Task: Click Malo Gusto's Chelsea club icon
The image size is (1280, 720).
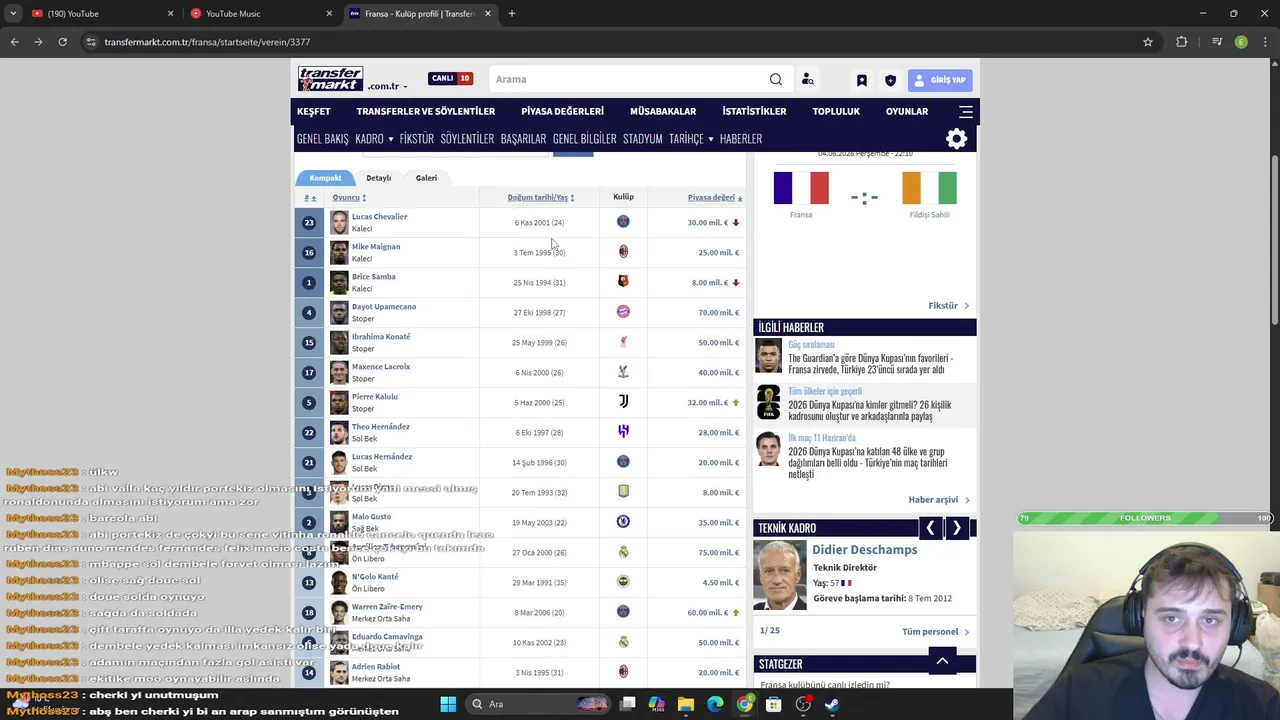Action: [623, 522]
